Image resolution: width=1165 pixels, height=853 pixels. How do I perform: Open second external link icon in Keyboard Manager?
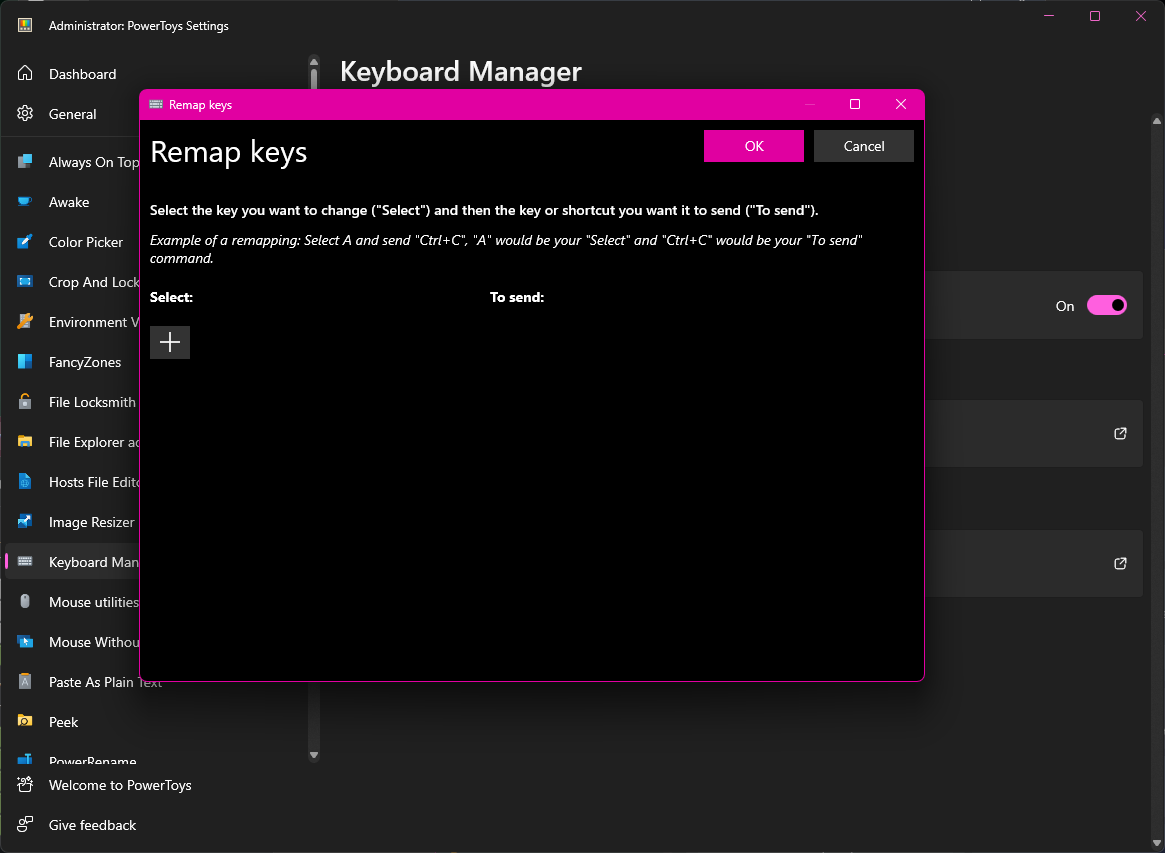pos(1120,563)
